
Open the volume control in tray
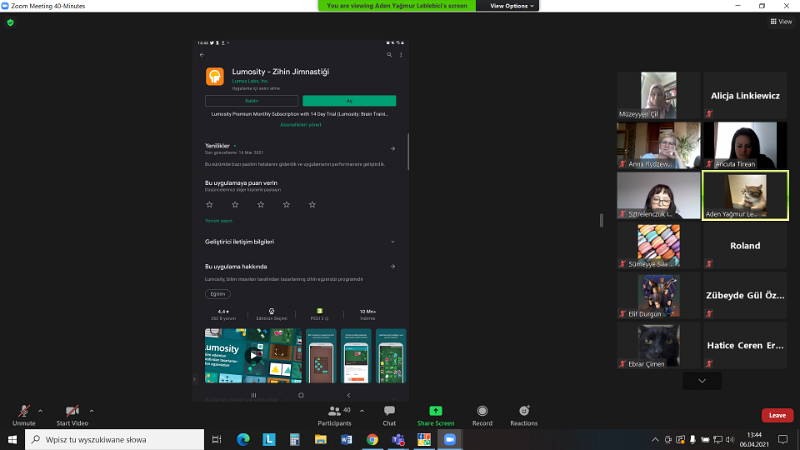pyautogui.click(x=730, y=439)
